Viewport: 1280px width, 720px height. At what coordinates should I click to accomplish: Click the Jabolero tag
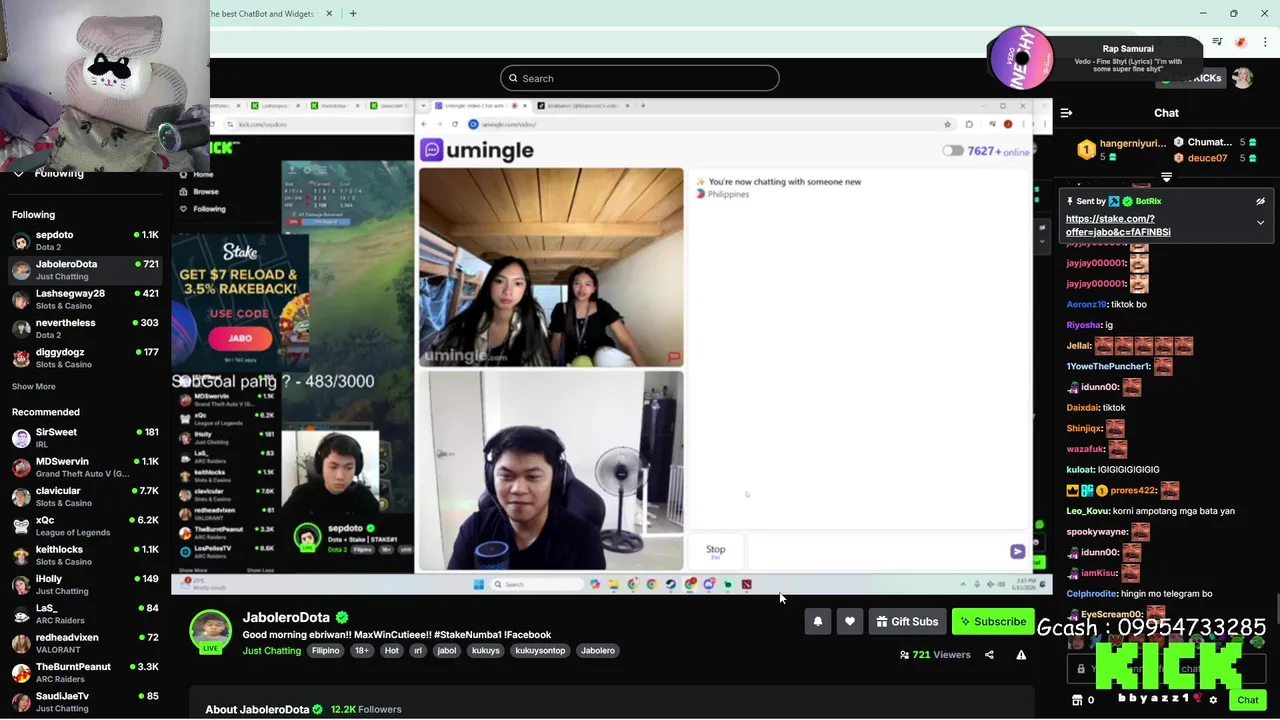point(598,651)
